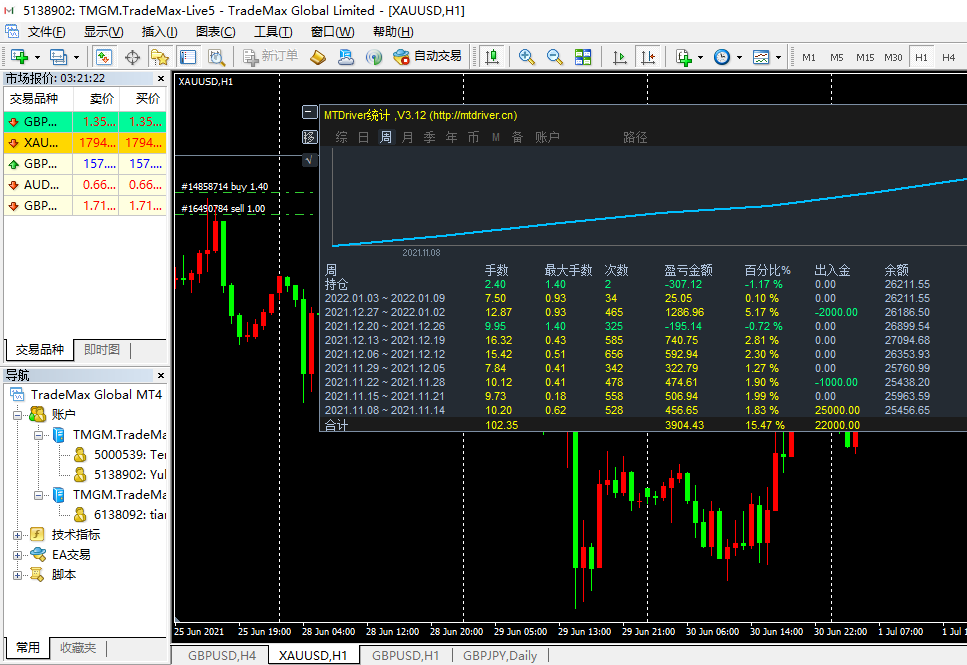Click the clock periods icon

click(722, 57)
